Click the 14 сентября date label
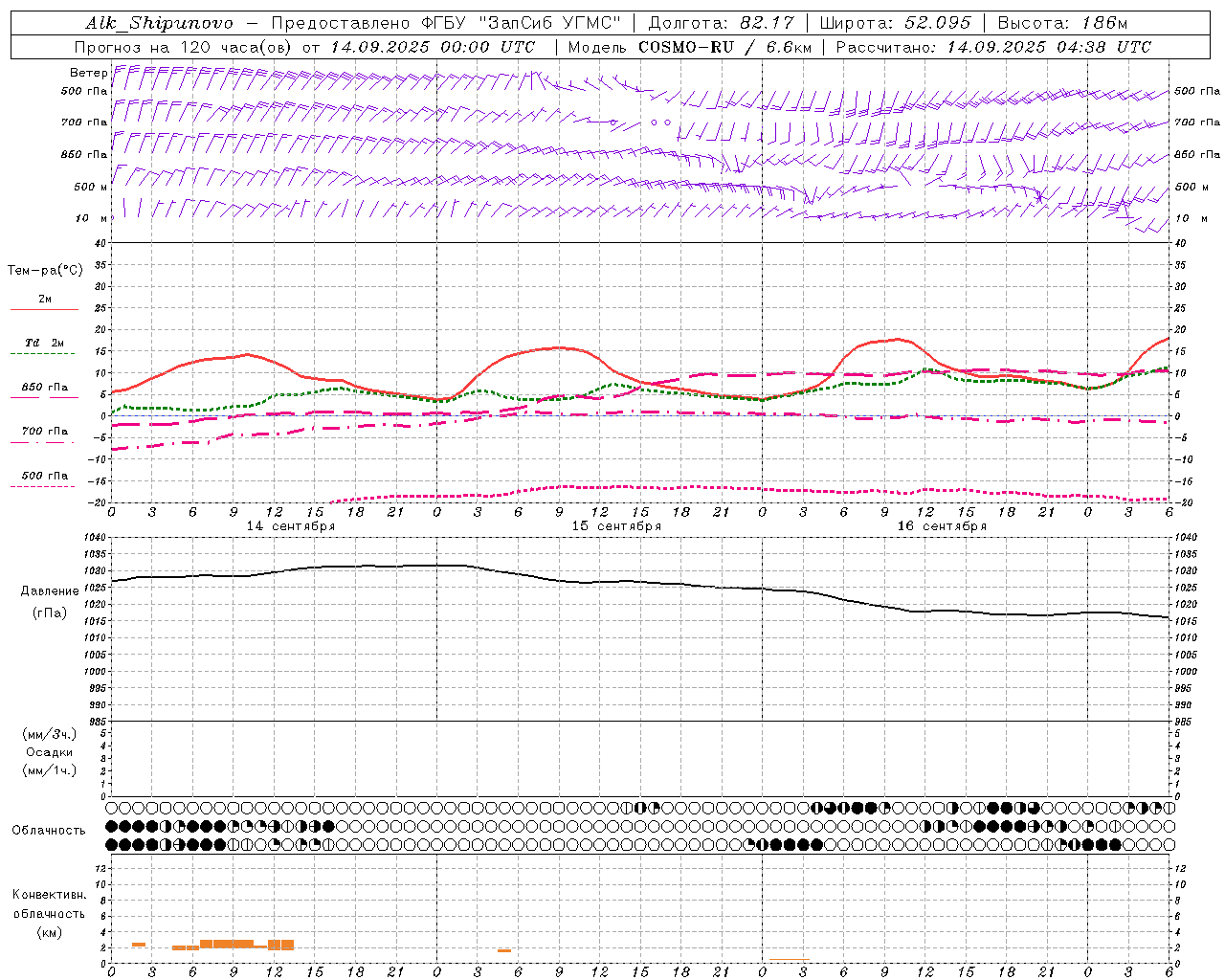Screen dimensions: 1225x980 coord(291,526)
